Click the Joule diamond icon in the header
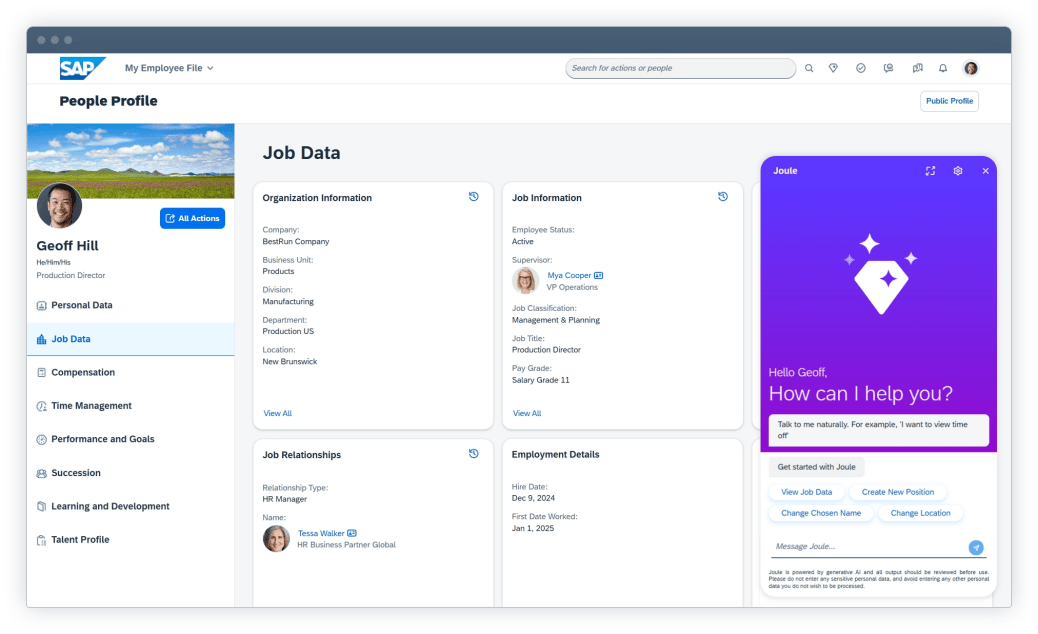This screenshot has width=1038, height=634. tap(833, 68)
